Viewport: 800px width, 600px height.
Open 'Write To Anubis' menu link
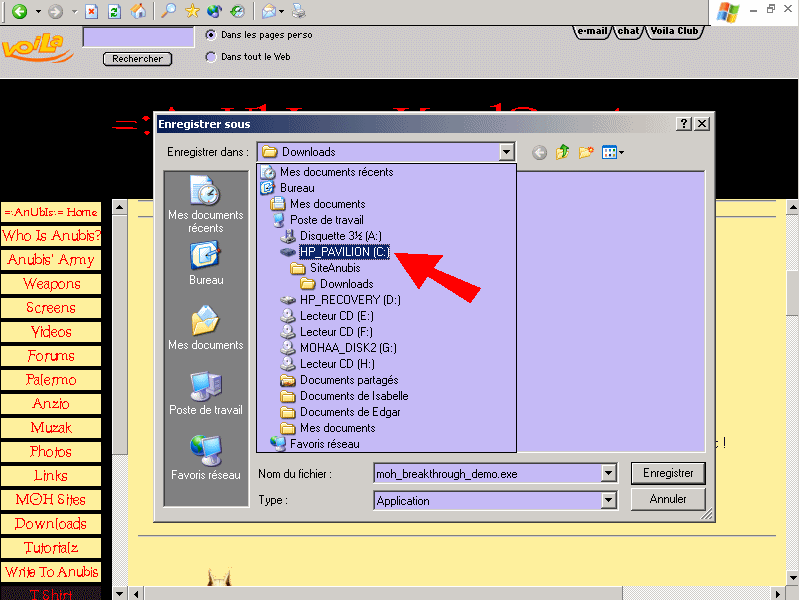pyautogui.click(x=51, y=572)
